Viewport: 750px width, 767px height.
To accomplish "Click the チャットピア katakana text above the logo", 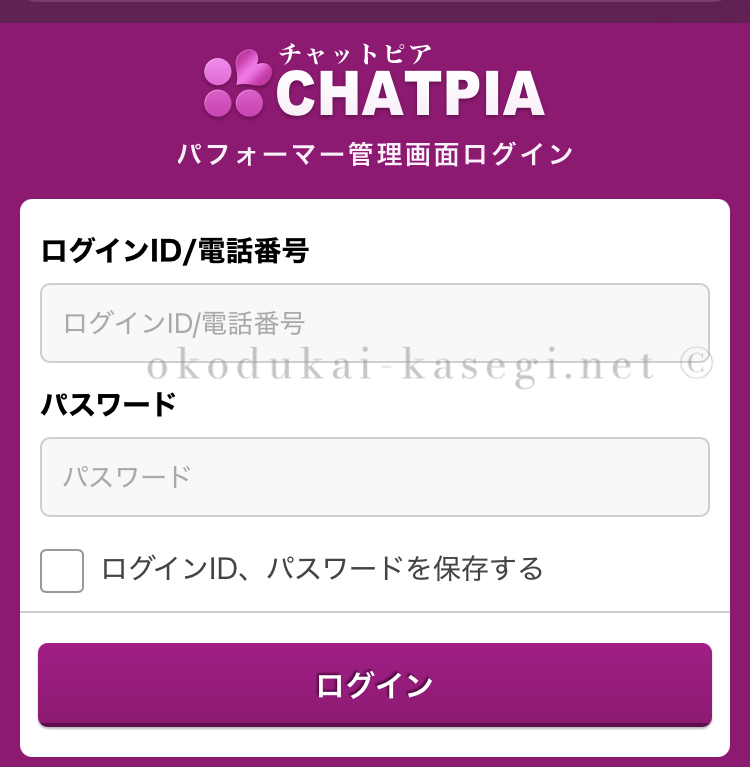I will 356,50.
